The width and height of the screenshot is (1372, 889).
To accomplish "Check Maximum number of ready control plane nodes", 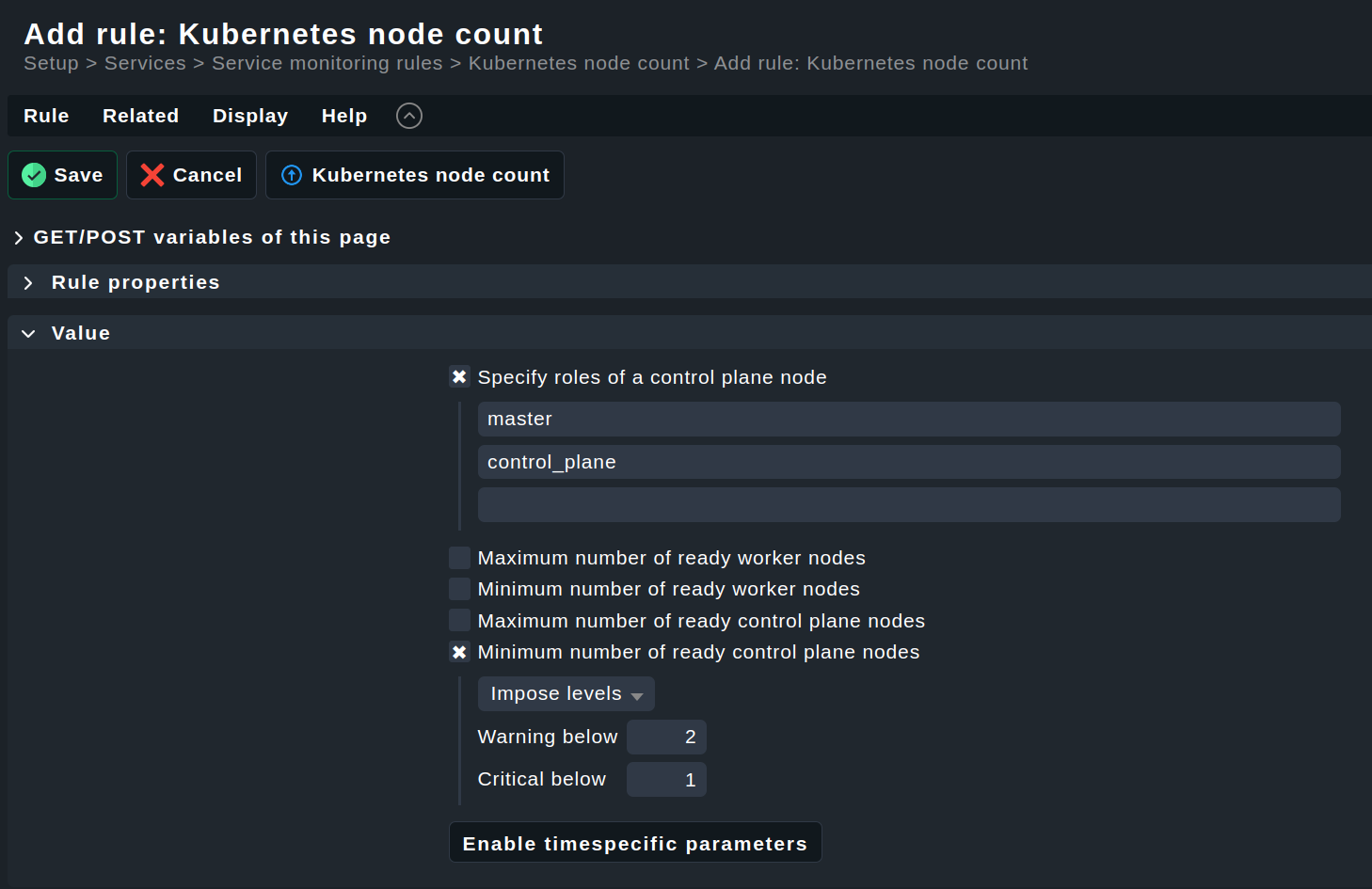I will 459,621.
